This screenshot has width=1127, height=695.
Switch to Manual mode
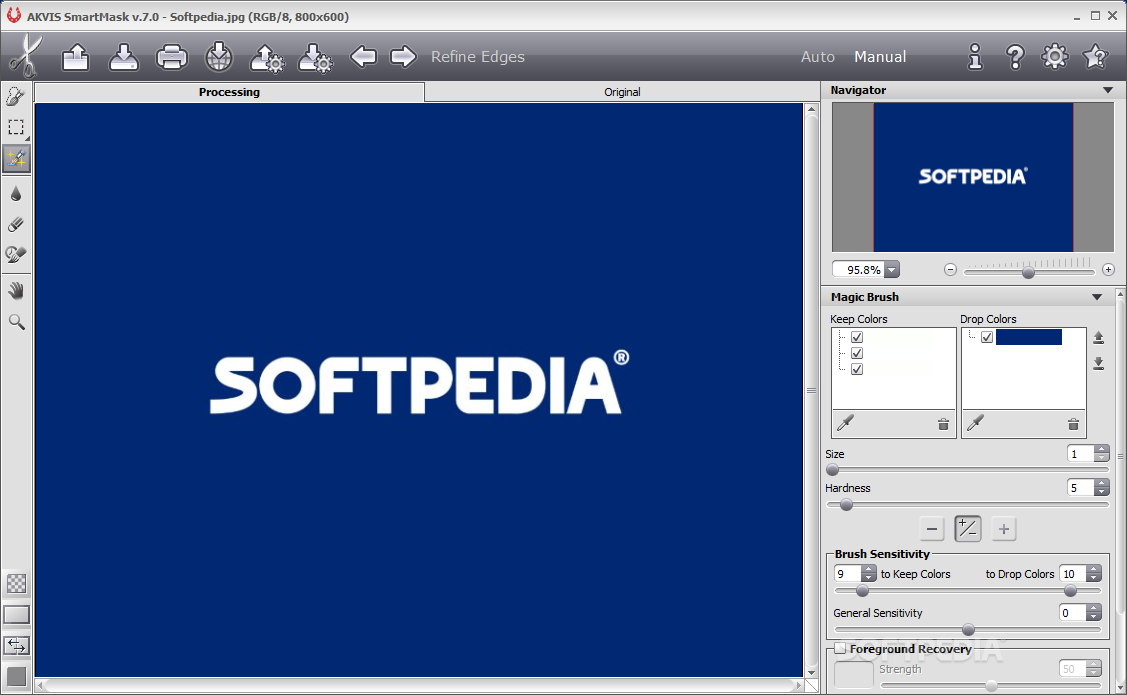[x=880, y=57]
